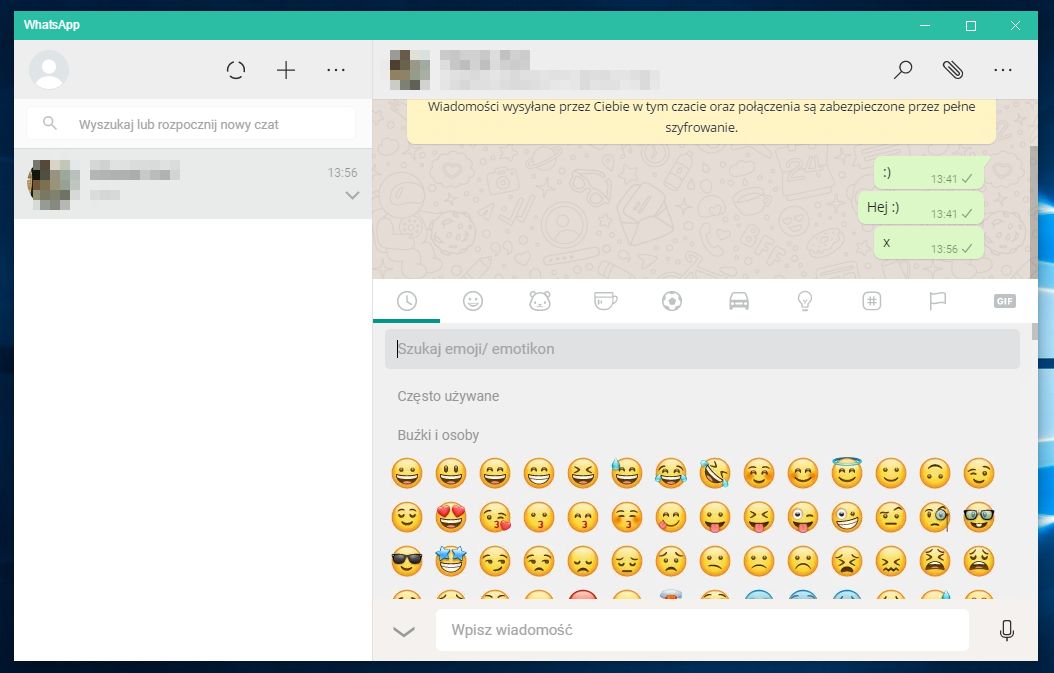This screenshot has width=1054, height=673.
Task: Insert the winking face emoji, last in first row
Action: tap(979, 473)
